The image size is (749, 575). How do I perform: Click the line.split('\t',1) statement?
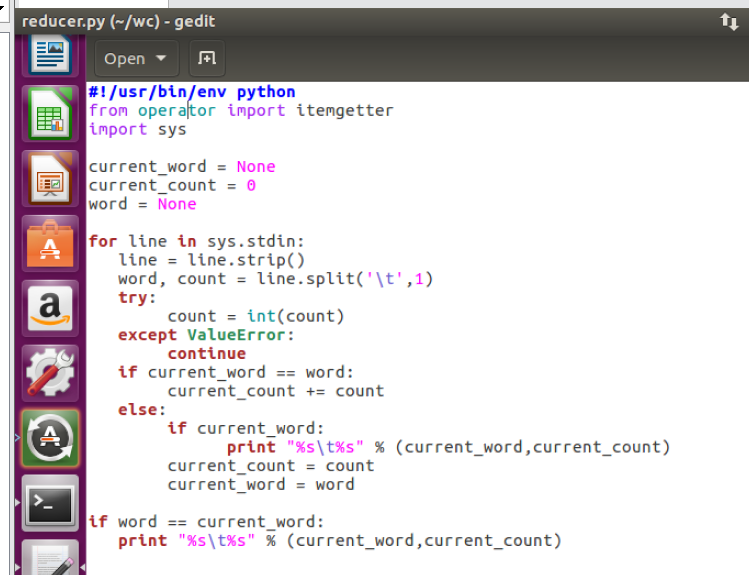pyautogui.click(x=345, y=279)
